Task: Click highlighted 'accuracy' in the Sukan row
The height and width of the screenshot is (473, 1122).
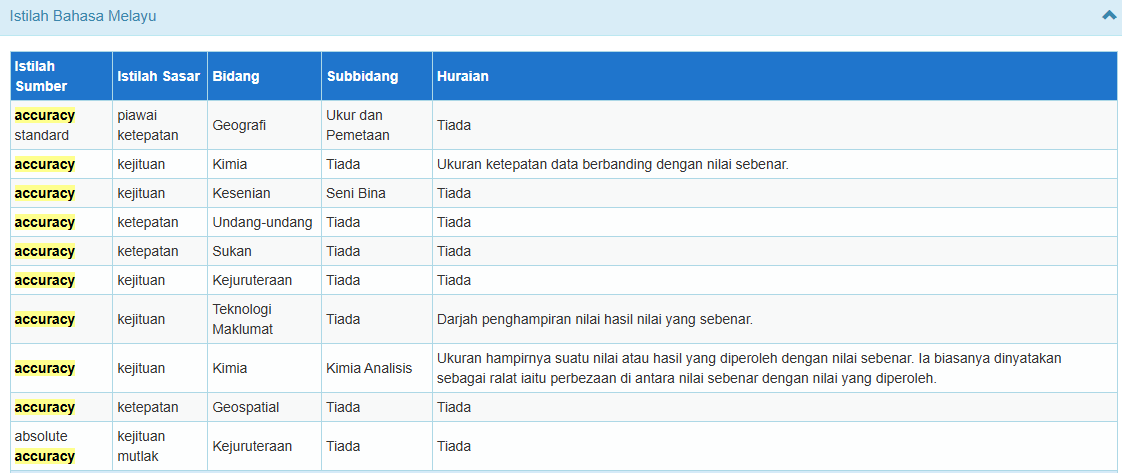Action: [44, 251]
